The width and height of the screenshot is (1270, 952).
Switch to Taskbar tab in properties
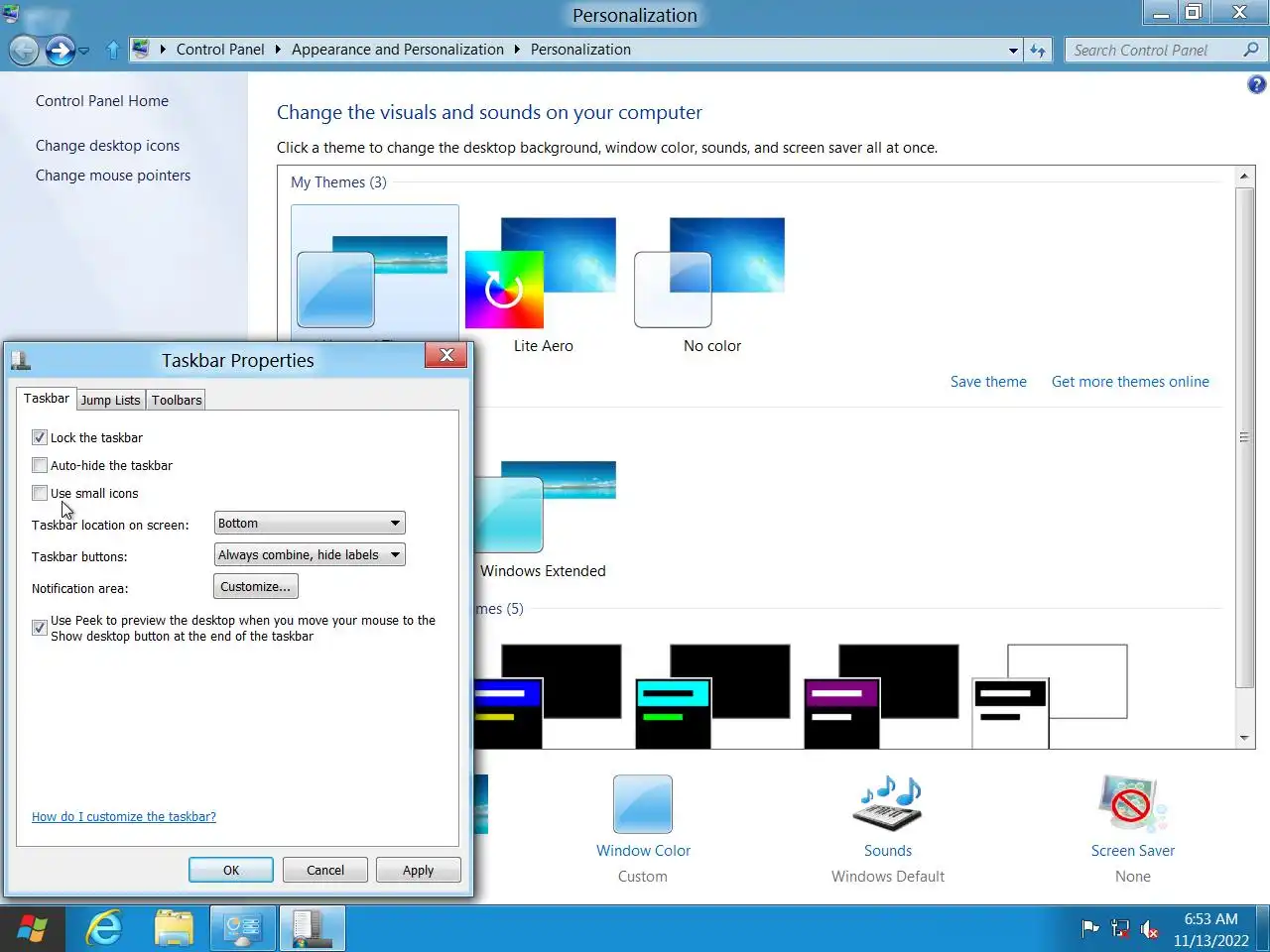(x=47, y=399)
